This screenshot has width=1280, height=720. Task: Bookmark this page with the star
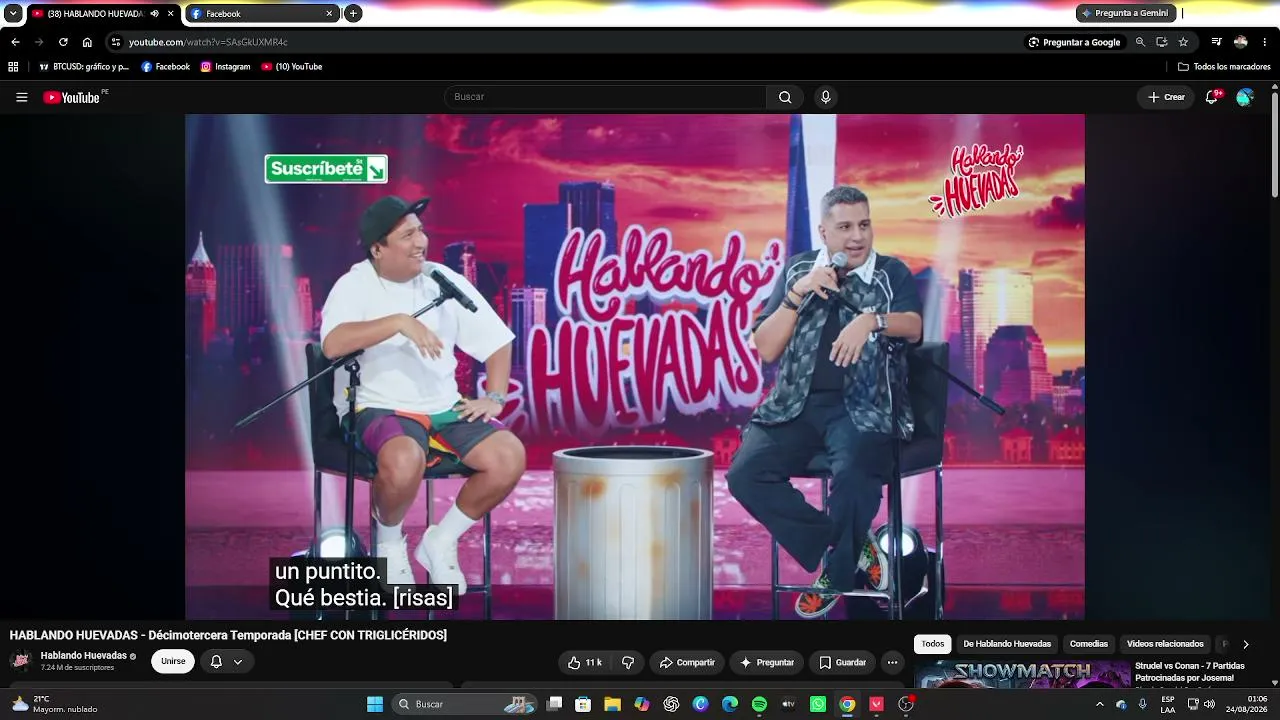pos(1183,42)
